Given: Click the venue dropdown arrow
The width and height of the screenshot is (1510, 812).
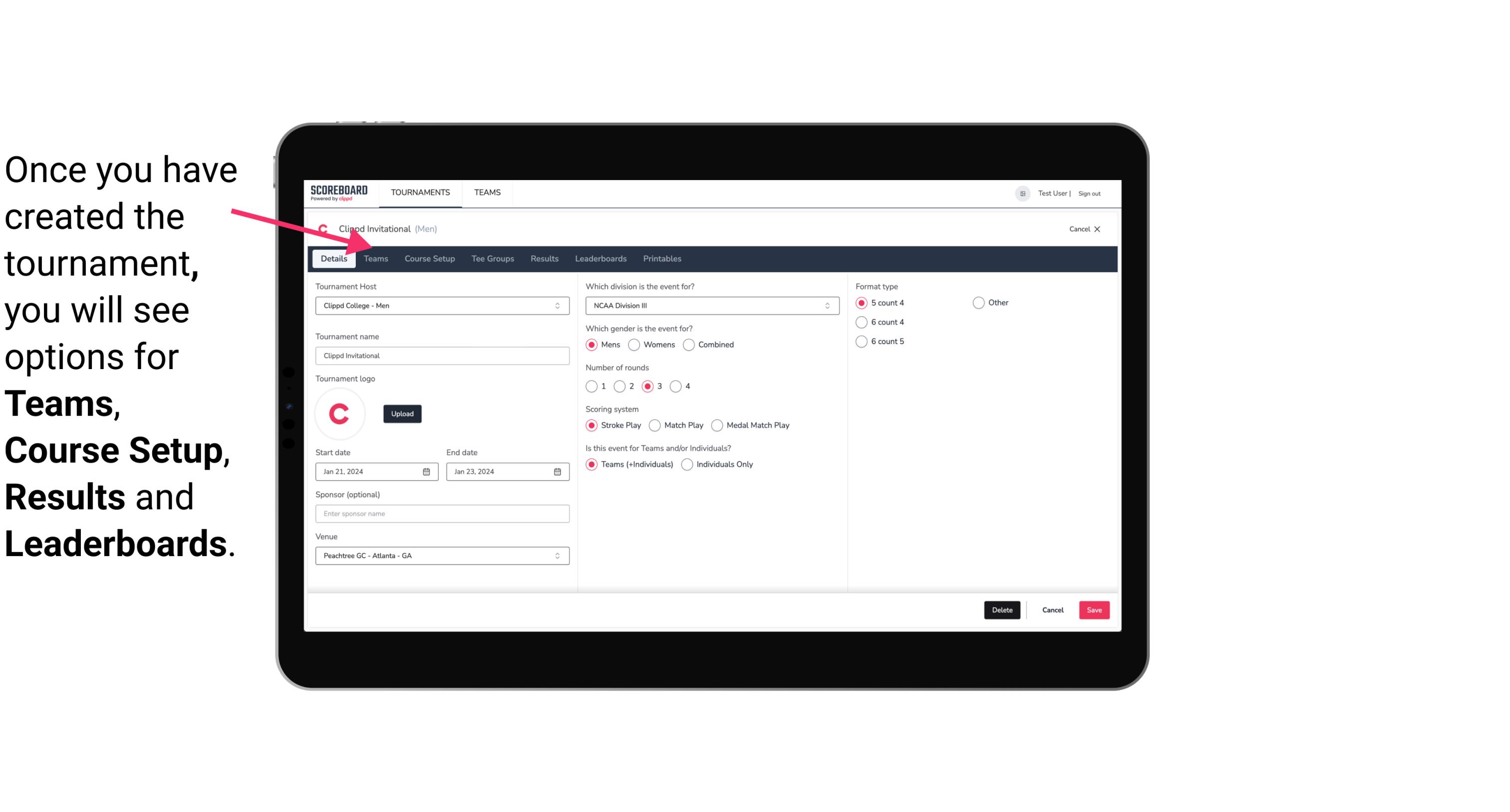Looking at the screenshot, I should coord(559,555).
